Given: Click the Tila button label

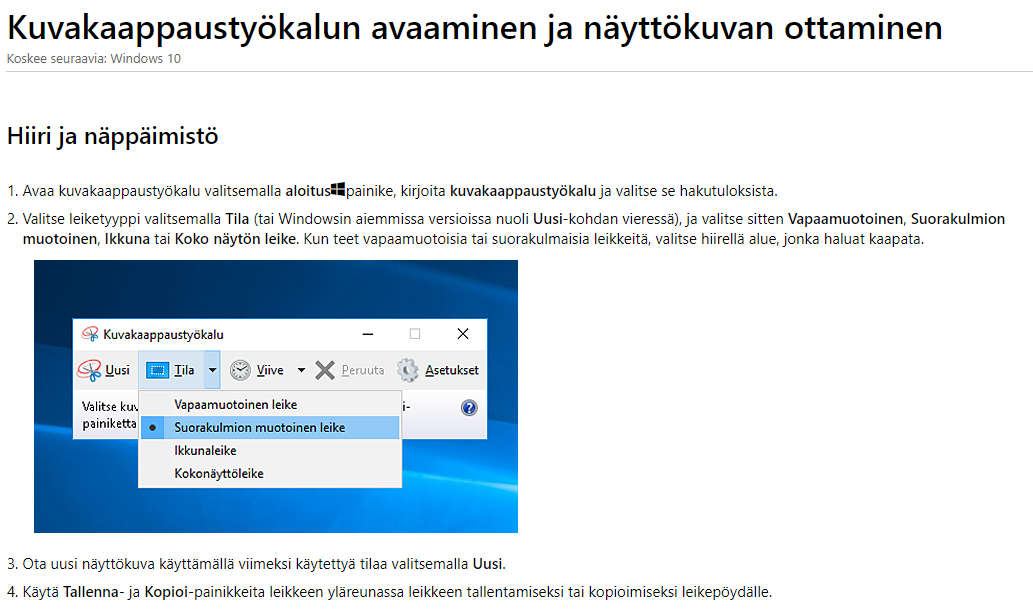Looking at the screenshot, I should pyautogui.click(x=184, y=370).
